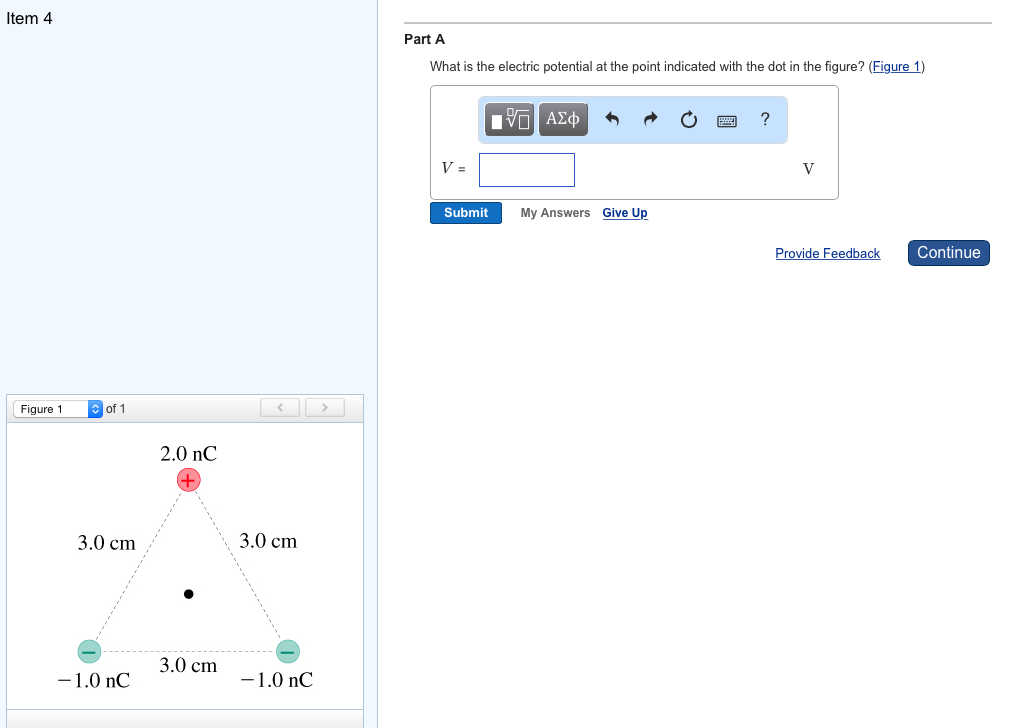Open the Figure 1 link in the question
Screen dimensions: 1011x728
(895, 66)
